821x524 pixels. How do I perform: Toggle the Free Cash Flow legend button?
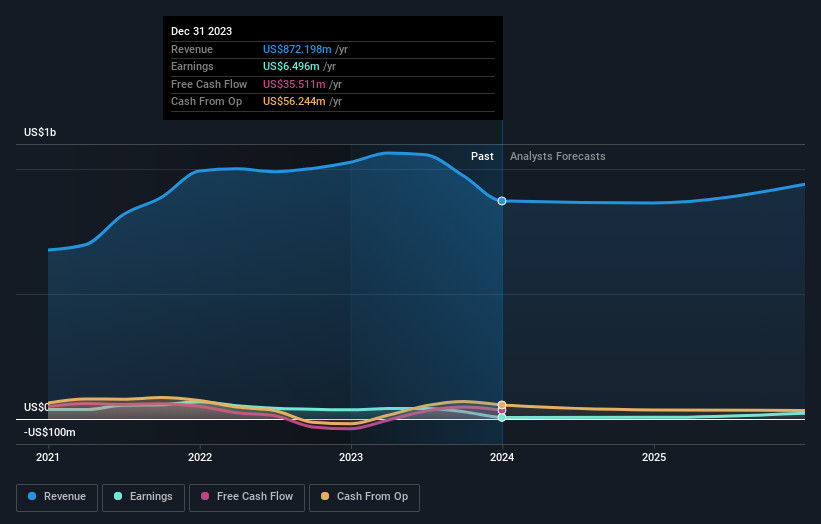(x=247, y=497)
